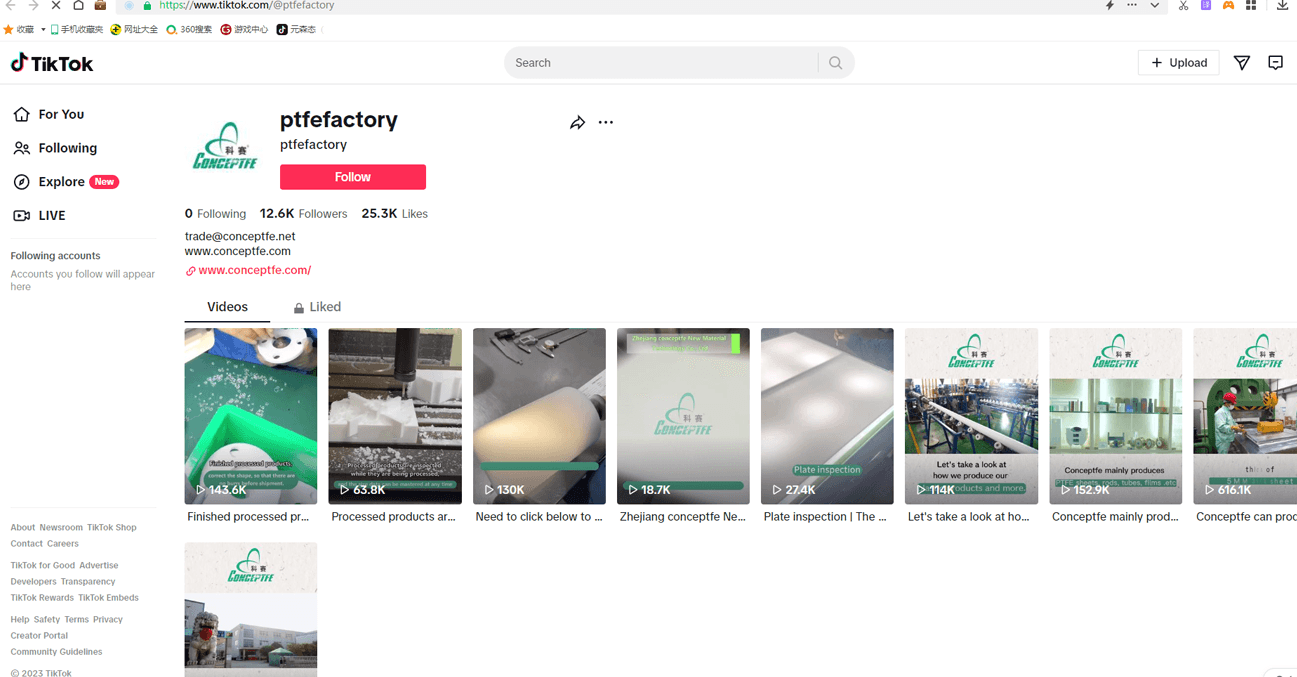Click the share arrow on the profile
The width and height of the screenshot is (1297, 677).
pyautogui.click(x=577, y=123)
